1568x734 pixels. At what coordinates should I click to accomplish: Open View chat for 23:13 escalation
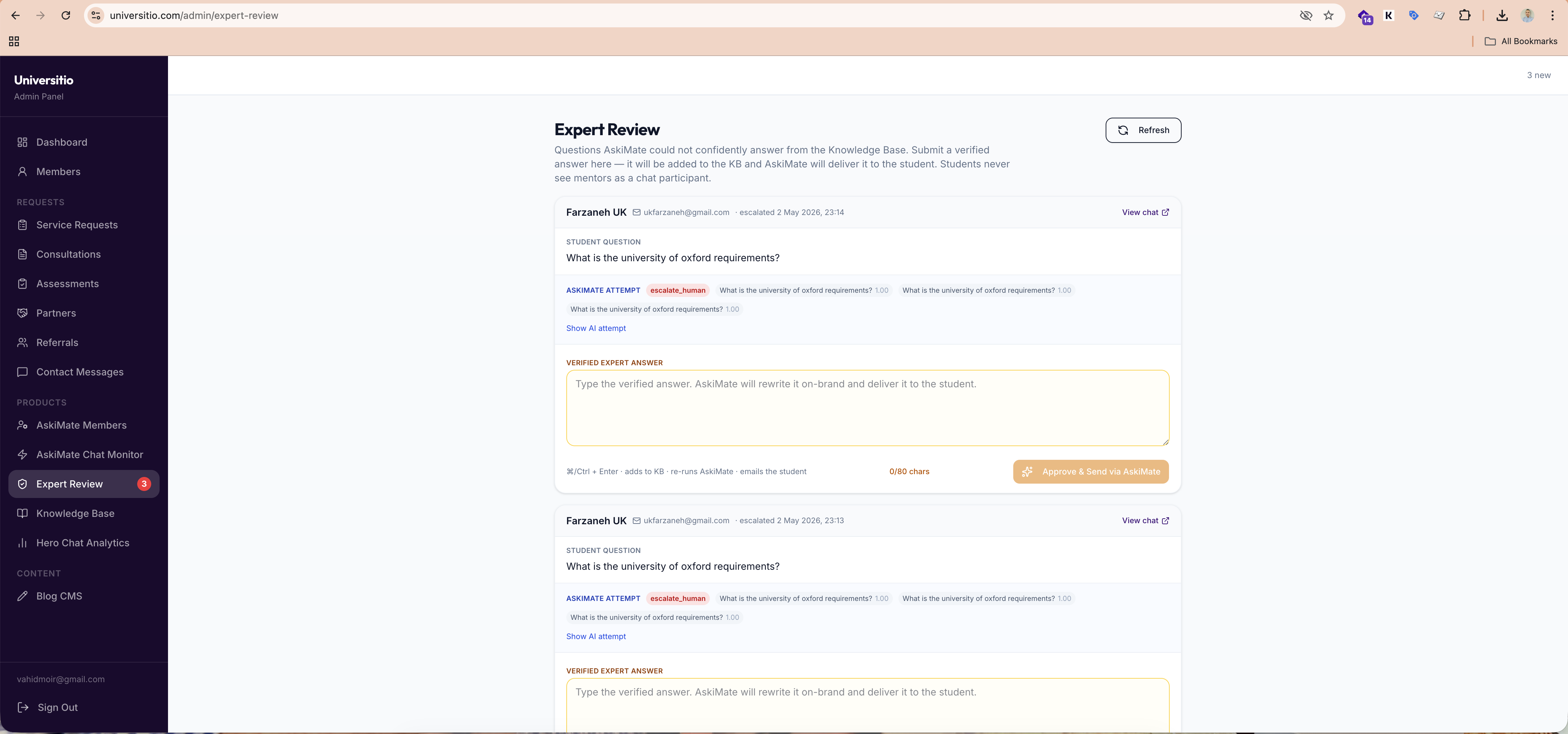pyautogui.click(x=1145, y=520)
